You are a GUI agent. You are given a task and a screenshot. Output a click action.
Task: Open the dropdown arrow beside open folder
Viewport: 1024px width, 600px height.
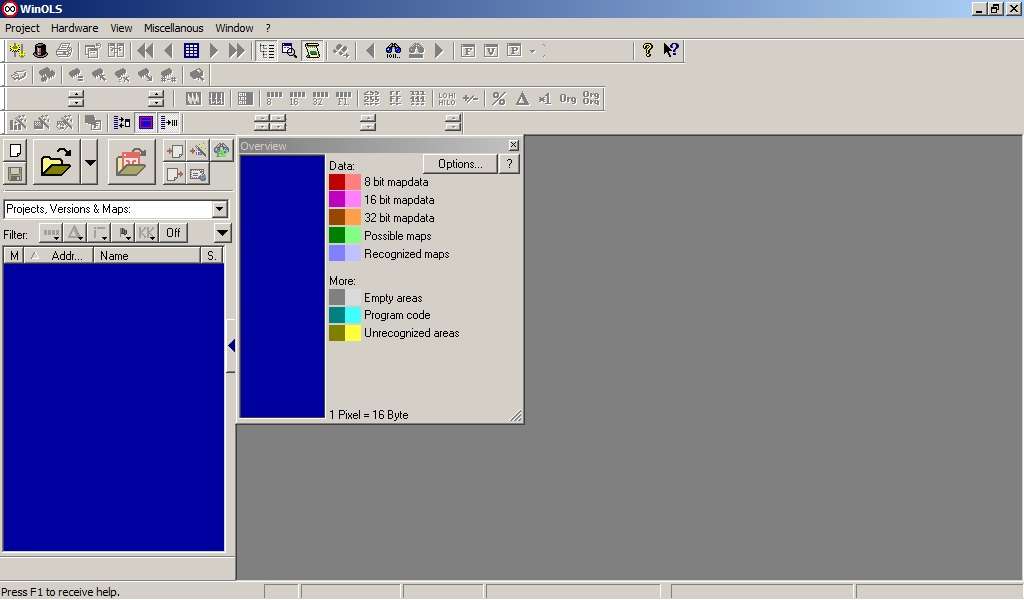(x=90, y=162)
